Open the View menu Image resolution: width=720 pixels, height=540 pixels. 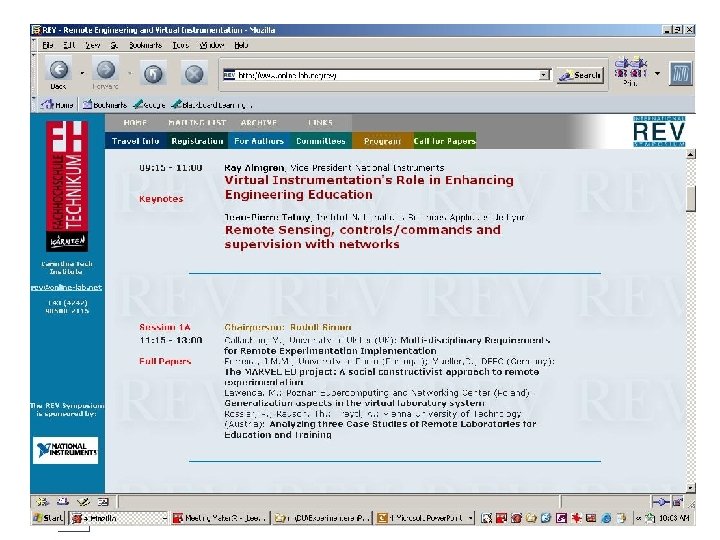[93, 45]
